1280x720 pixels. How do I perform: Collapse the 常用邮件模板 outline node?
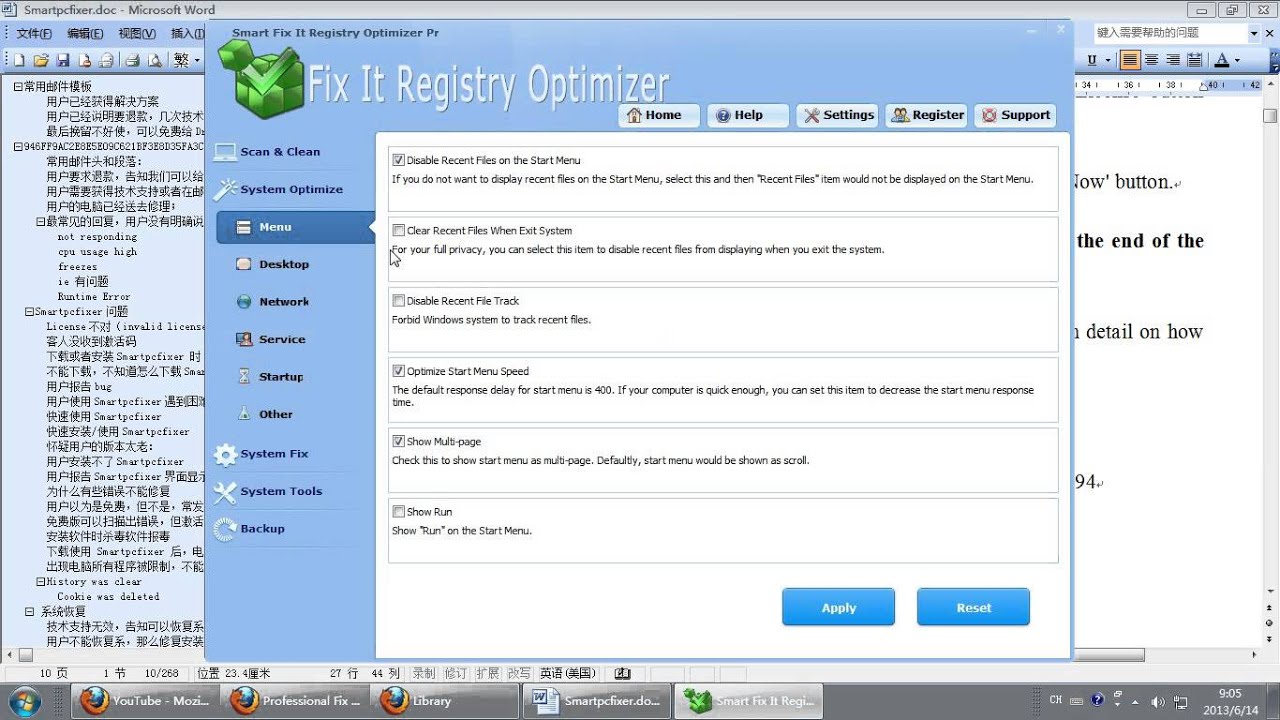click(x=18, y=87)
